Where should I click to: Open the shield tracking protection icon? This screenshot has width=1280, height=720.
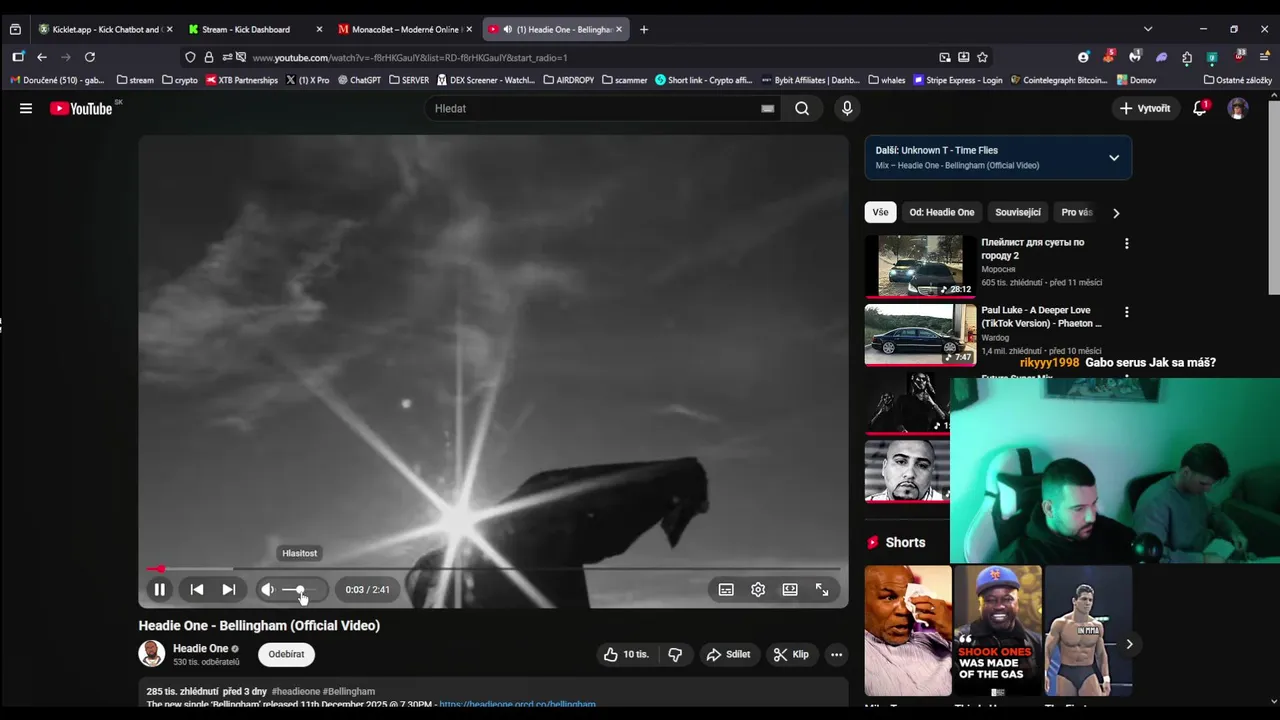(190, 57)
